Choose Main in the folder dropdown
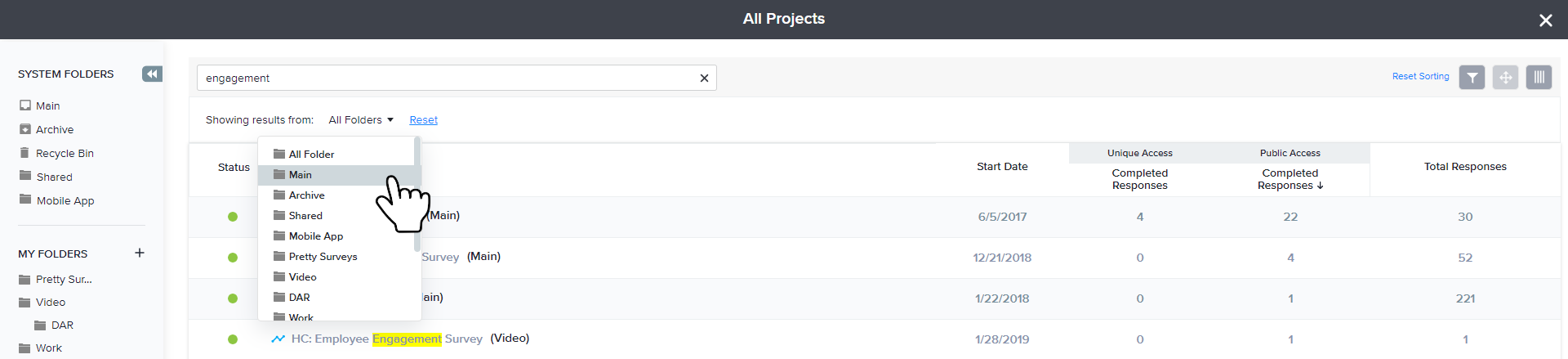This screenshot has width=1568, height=359. 301,175
